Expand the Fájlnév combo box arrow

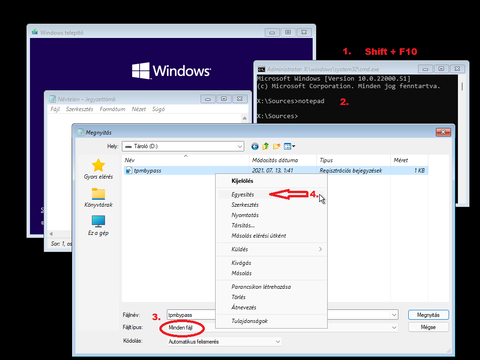pos(394,315)
